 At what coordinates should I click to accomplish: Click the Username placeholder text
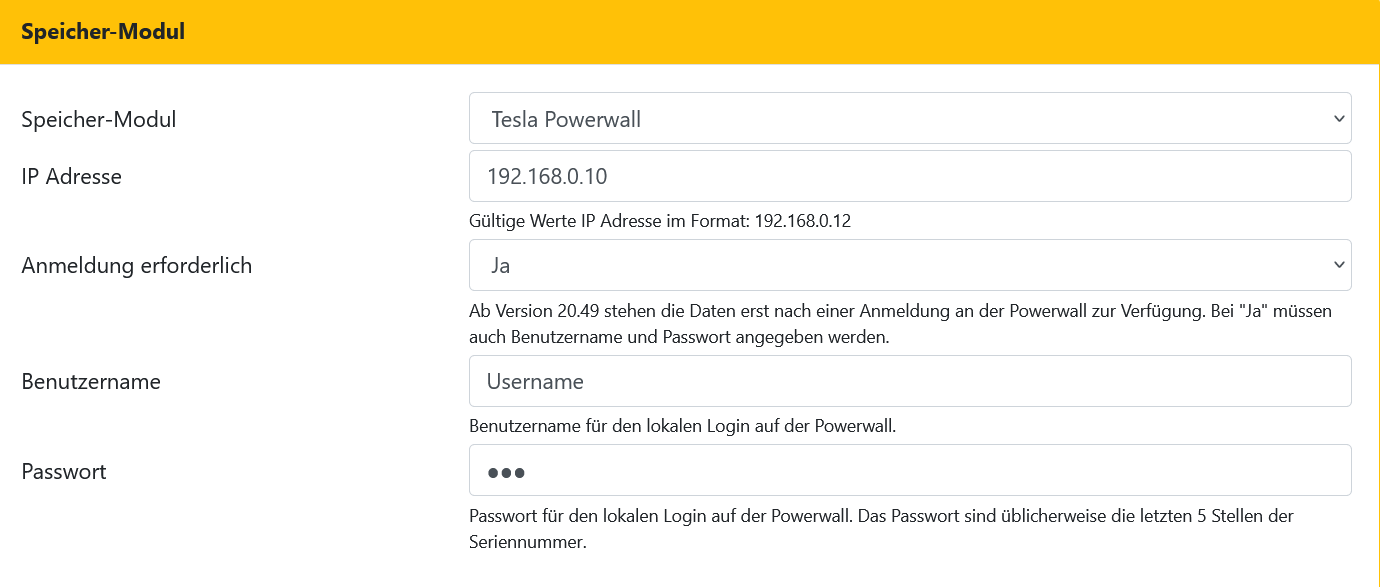point(535,381)
